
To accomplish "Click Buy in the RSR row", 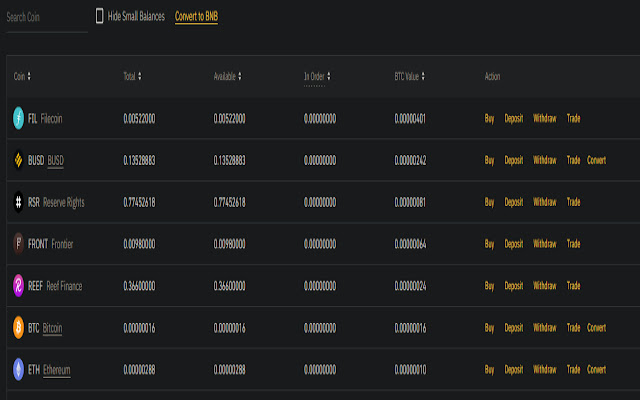I will click(x=489, y=202).
